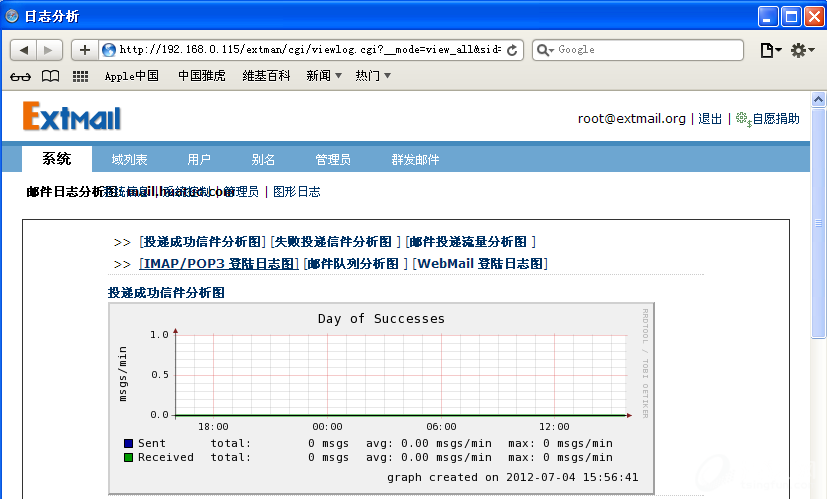Viewport: 827px width, 499px height.
Task: Show all bookmarks via the book icon
Action: coord(50,76)
